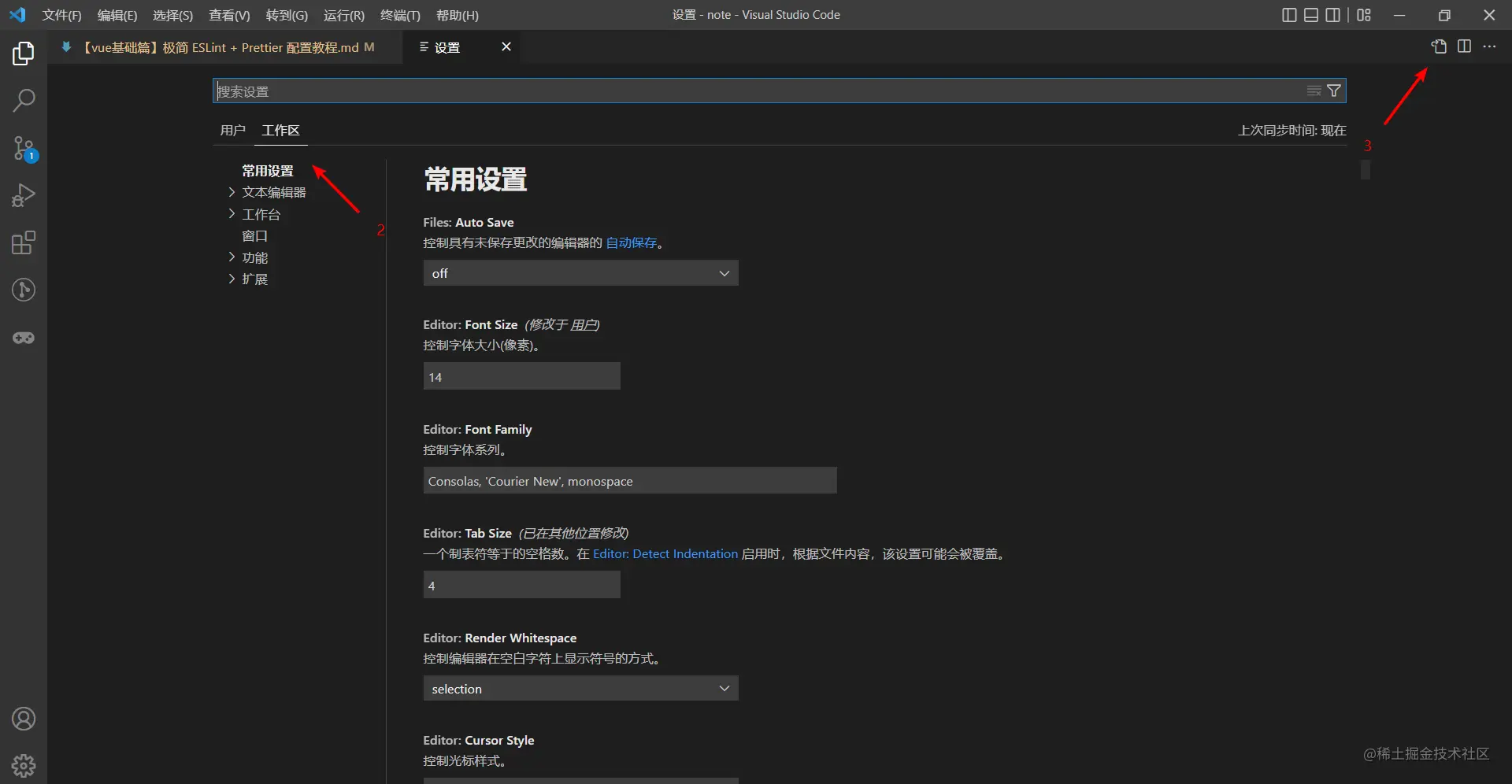Switch to 用户 settings scope tab

(232, 130)
